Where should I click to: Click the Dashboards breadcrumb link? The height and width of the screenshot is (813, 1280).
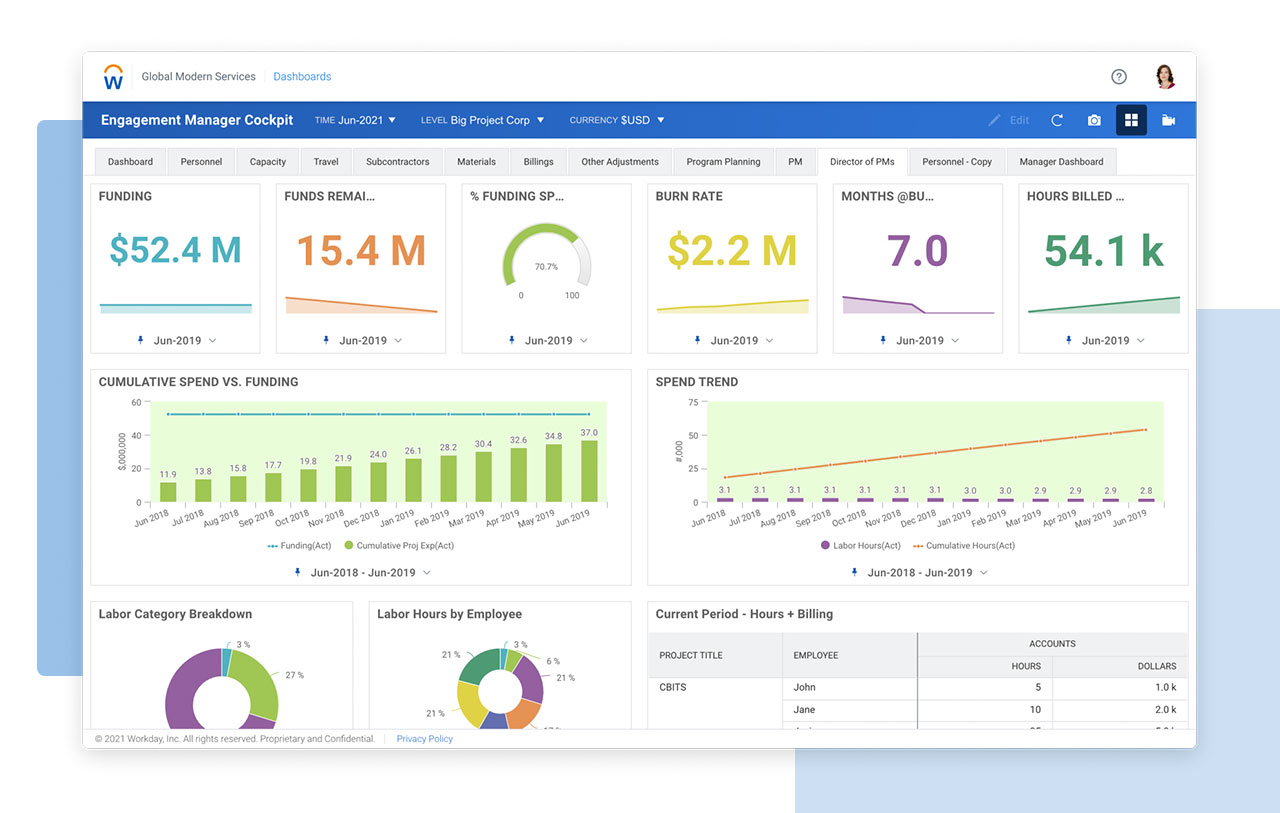302,77
